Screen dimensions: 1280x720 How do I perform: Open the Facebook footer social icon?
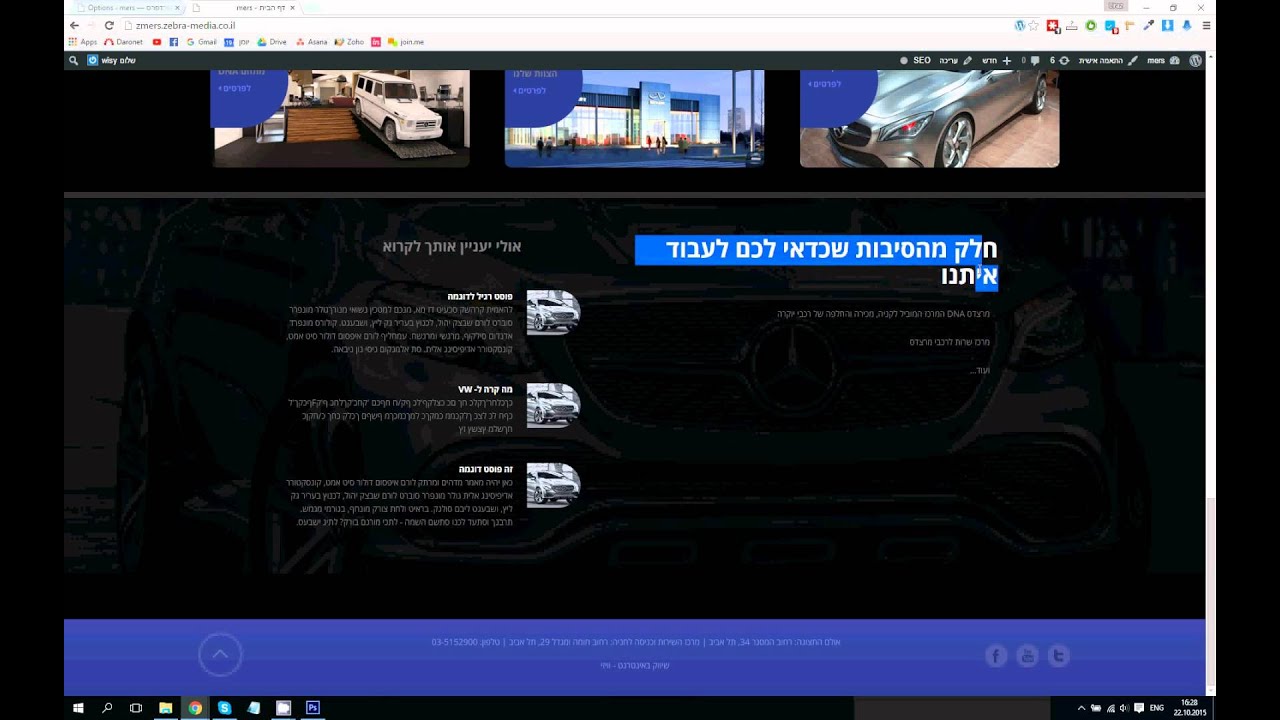click(x=996, y=656)
